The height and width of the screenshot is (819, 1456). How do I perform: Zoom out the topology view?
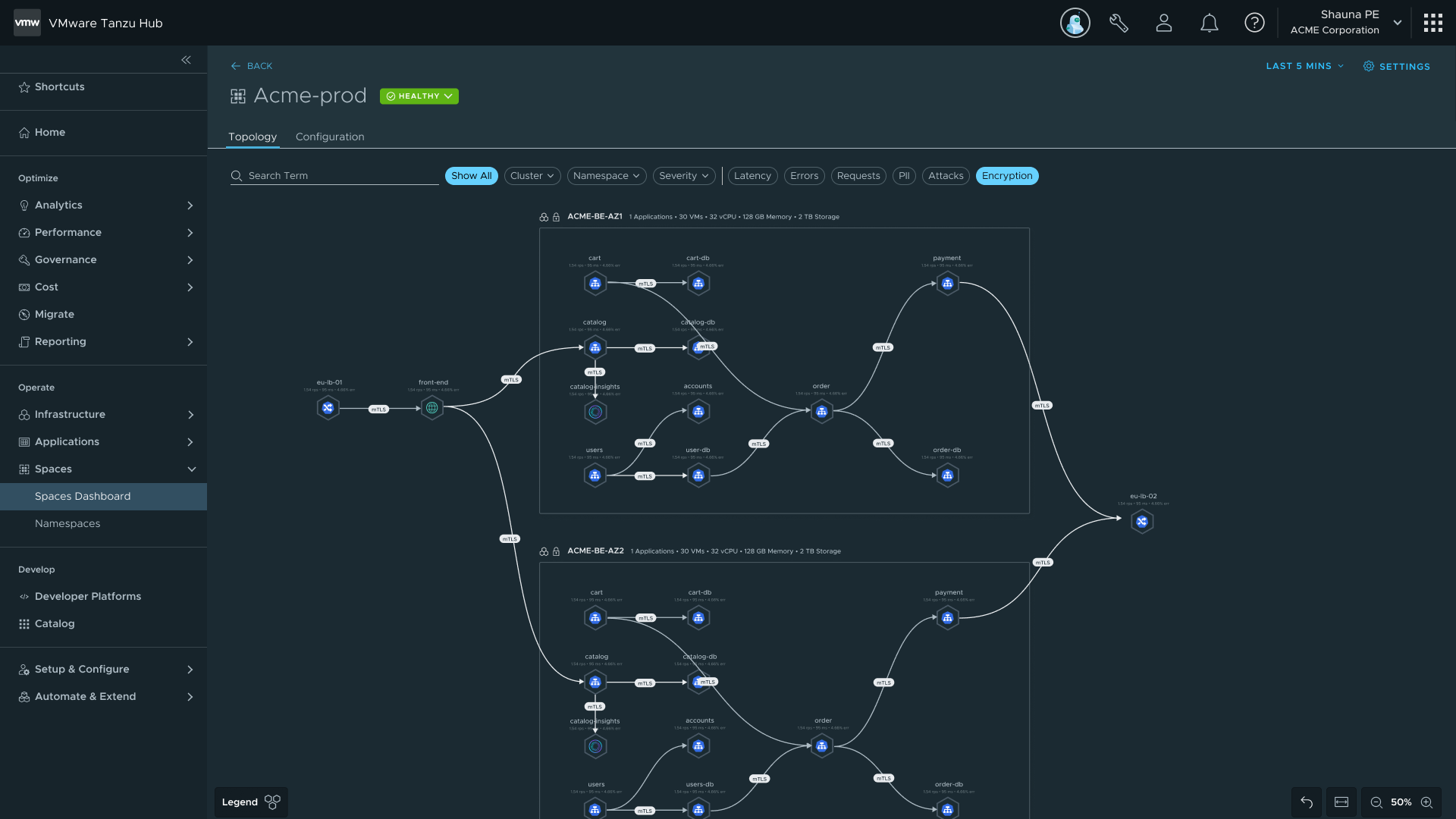pos(1376,802)
